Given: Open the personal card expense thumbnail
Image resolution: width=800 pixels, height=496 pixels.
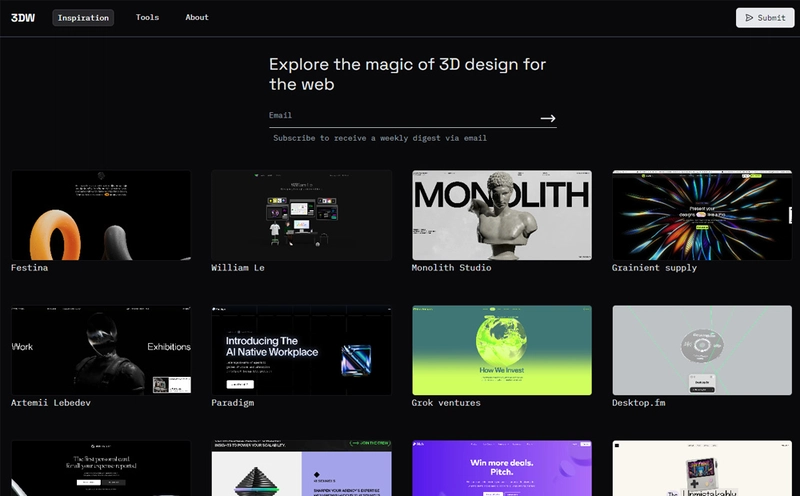Looking at the screenshot, I should 101,468.
